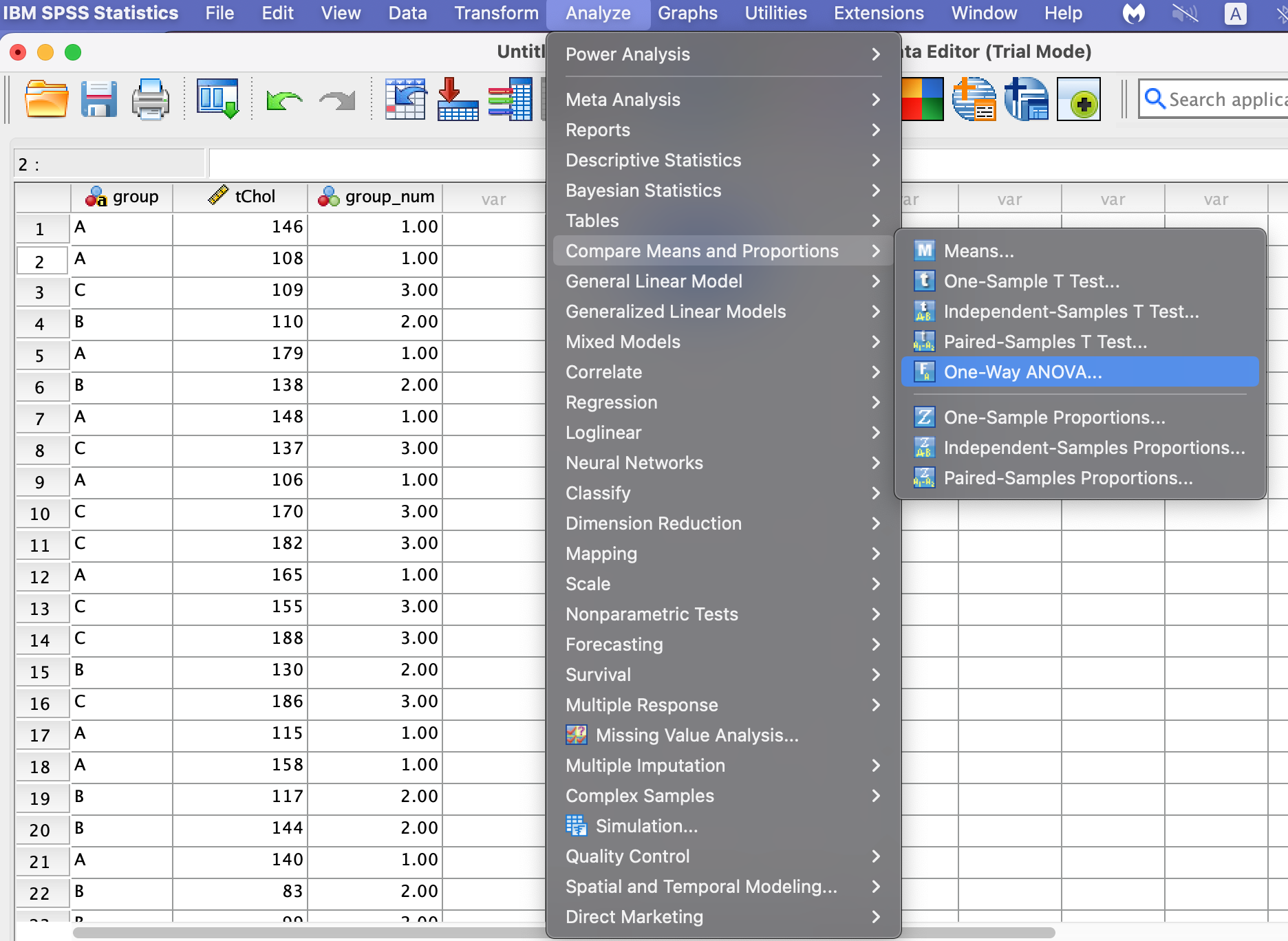Click the green plus toolbar icon
This screenshot has width=1288, height=941.
click(1078, 100)
